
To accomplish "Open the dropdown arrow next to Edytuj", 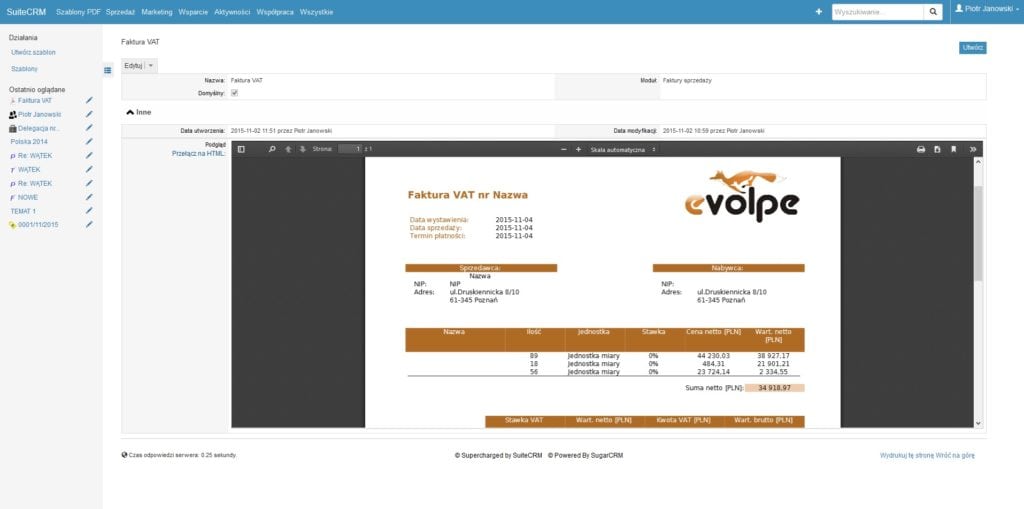I will coord(151,65).
